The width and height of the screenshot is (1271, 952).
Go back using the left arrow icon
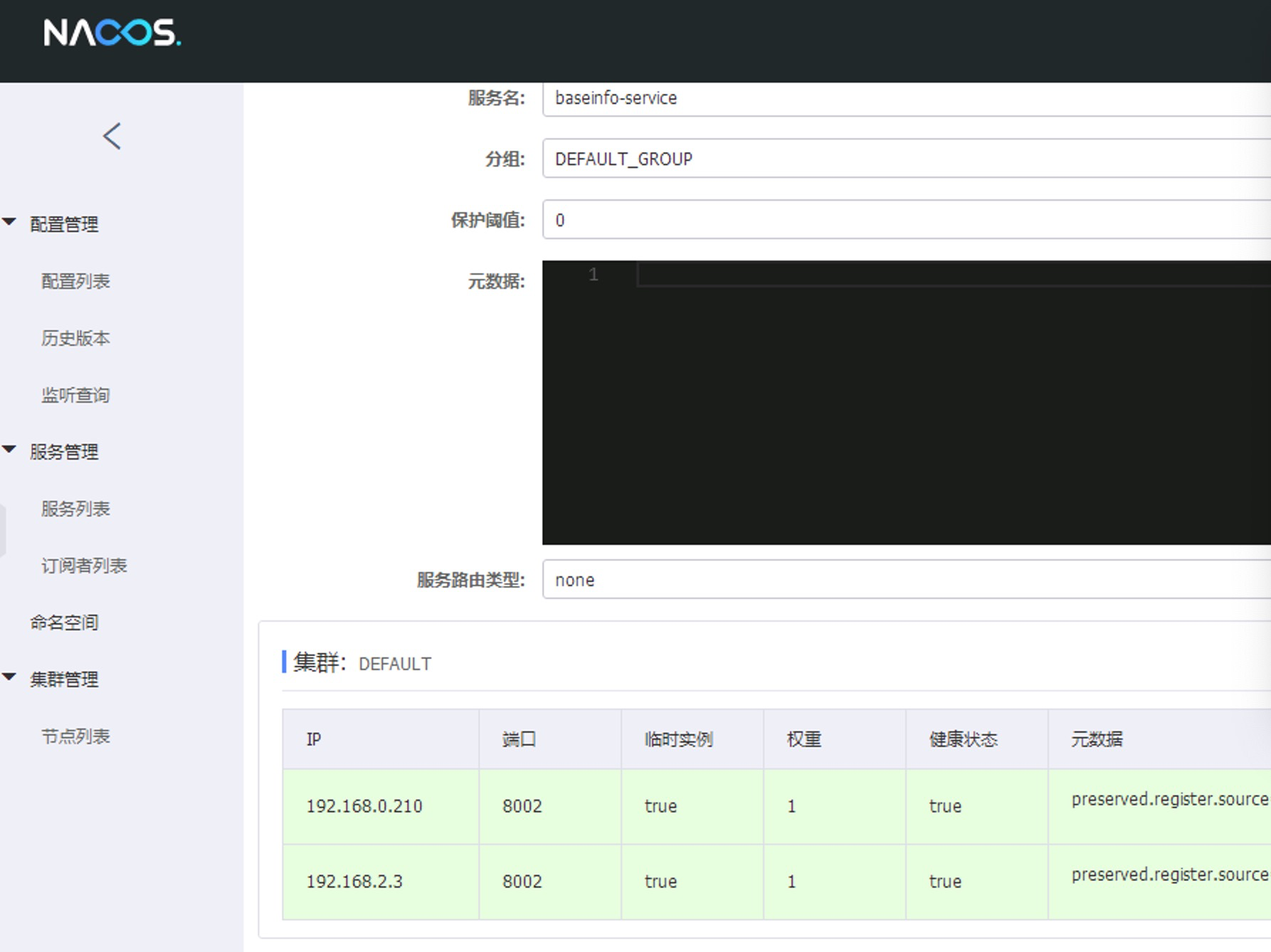point(112,136)
